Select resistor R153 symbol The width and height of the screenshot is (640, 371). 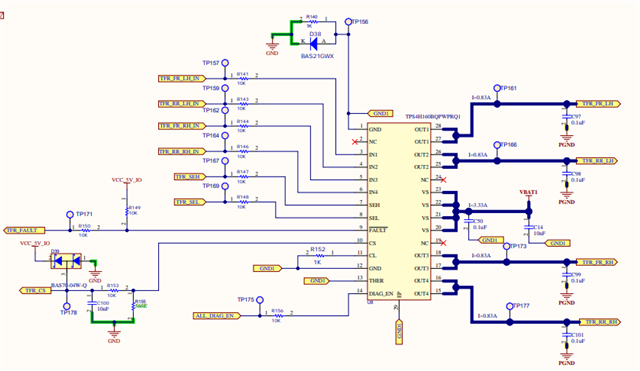(114, 291)
